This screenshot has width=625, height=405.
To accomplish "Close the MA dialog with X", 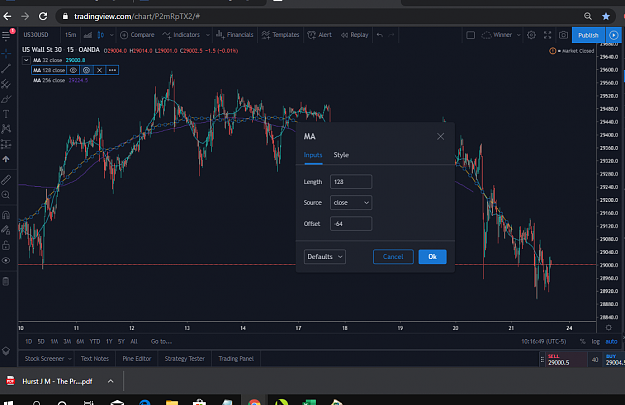I will (440, 137).
